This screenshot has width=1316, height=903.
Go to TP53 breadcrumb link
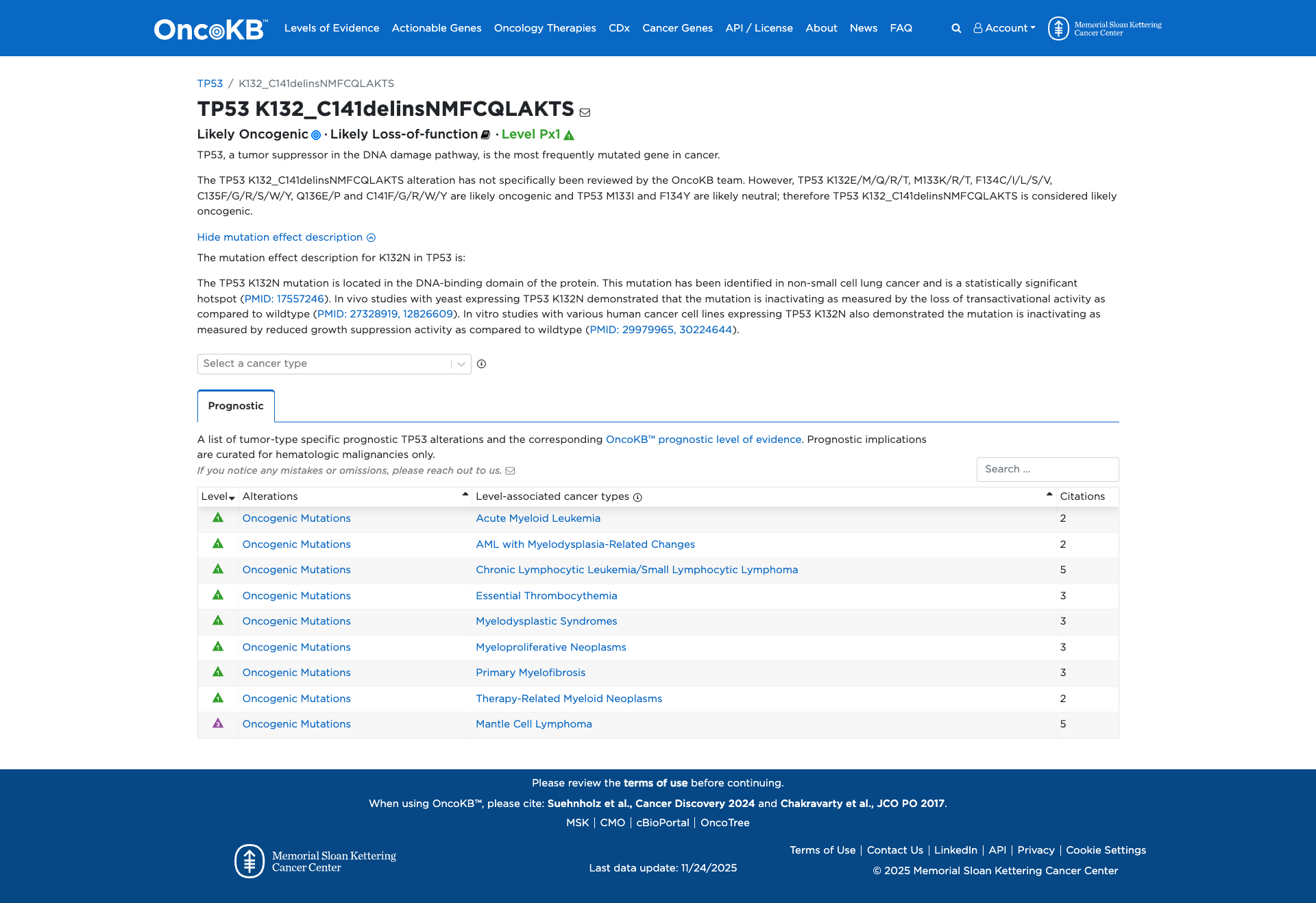pos(210,84)
